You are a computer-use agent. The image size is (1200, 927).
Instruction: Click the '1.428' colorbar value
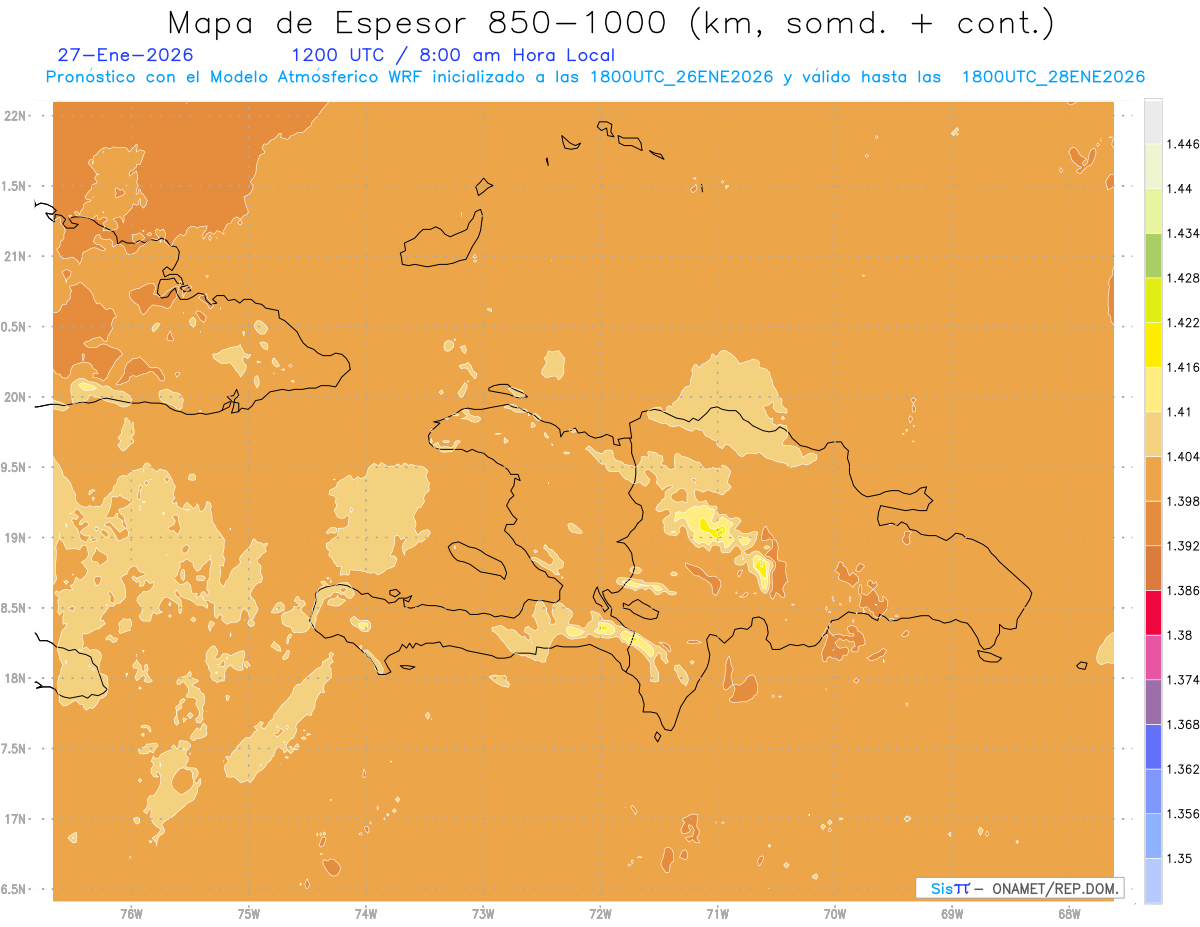1182,278
